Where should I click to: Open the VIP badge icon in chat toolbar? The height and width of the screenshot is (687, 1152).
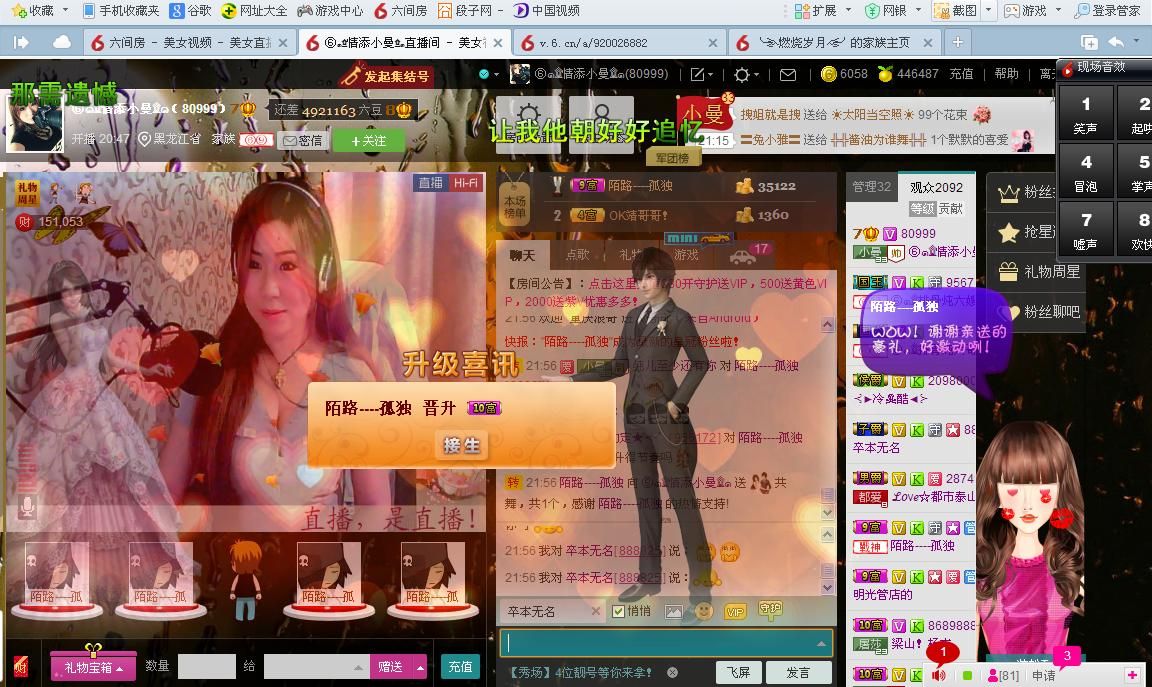(x=735, y=611)
